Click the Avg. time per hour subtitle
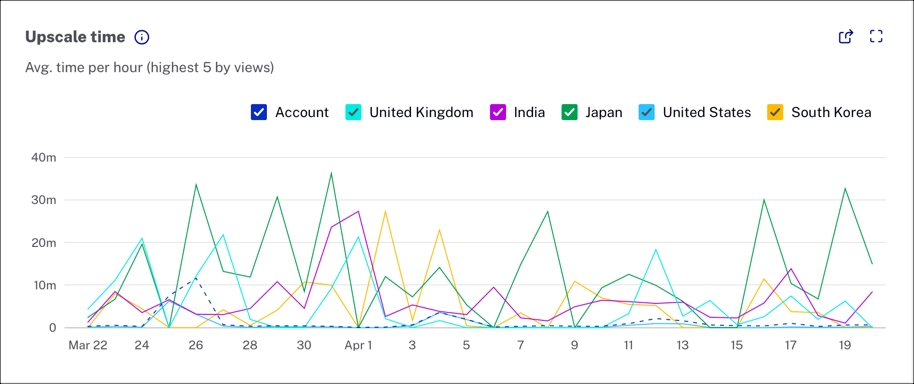This screenshot has width=914, height=384. [x=149, y=68]
